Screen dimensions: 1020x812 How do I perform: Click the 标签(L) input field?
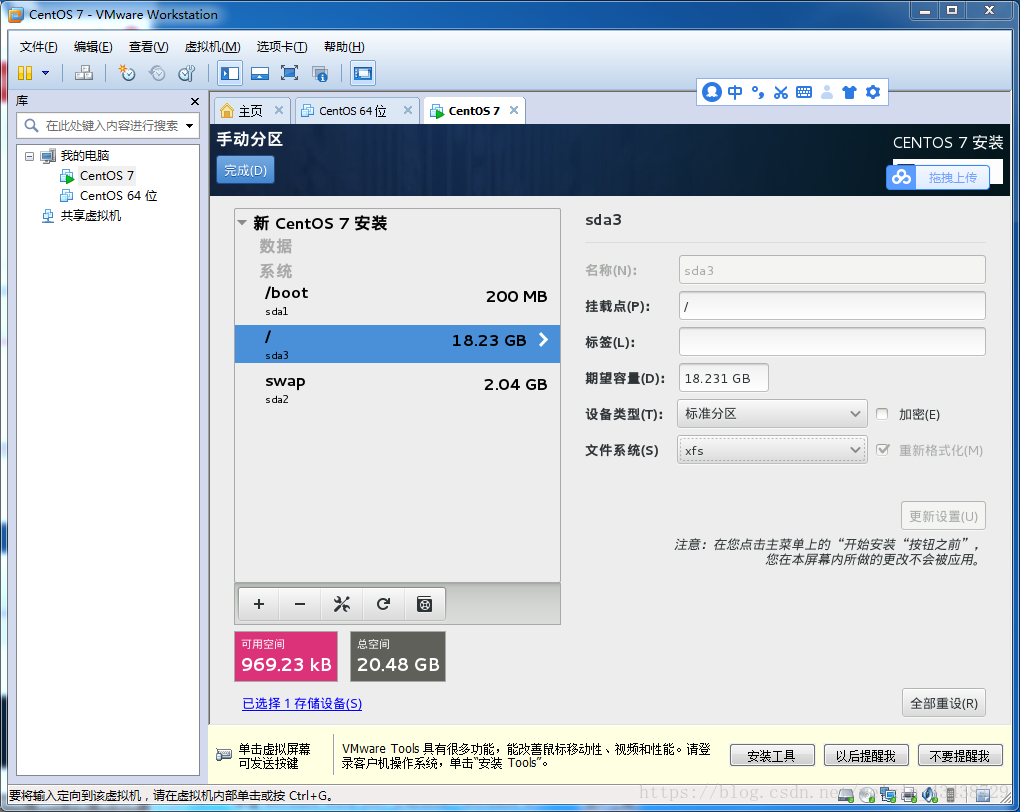tap(832, 342)
